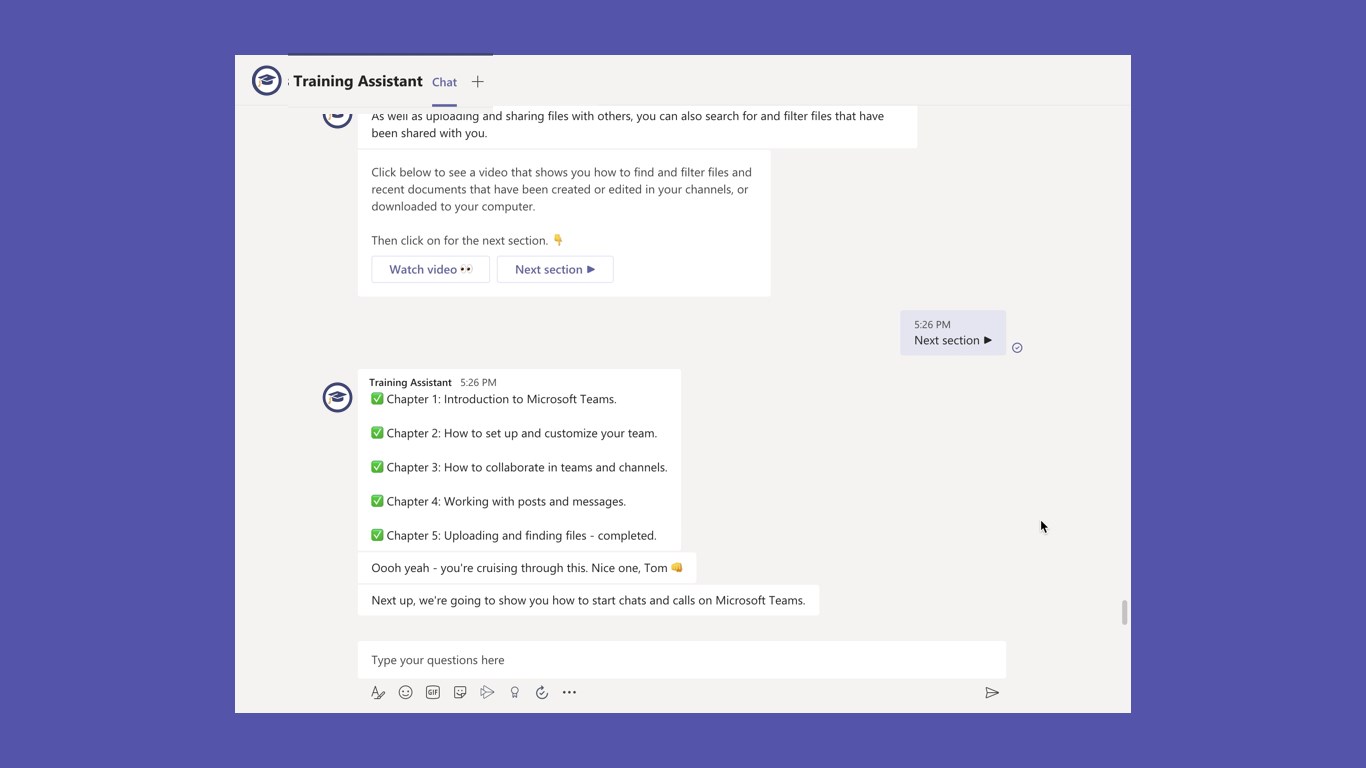Click the Watch video button

point(431,269)
